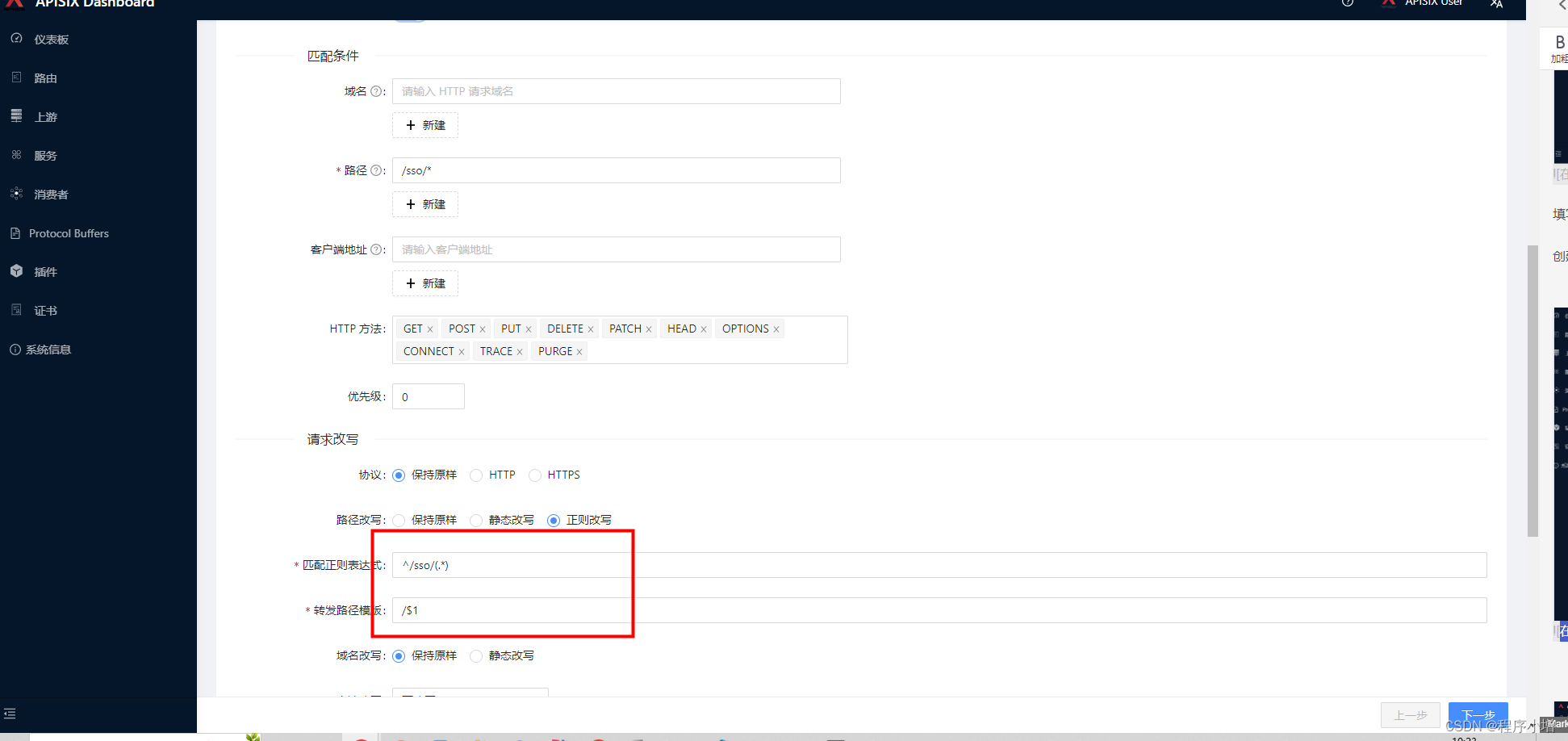Click the certificate icon beside 证书
This screenshot has width=1568, height=741.
(x=16, y=310)
